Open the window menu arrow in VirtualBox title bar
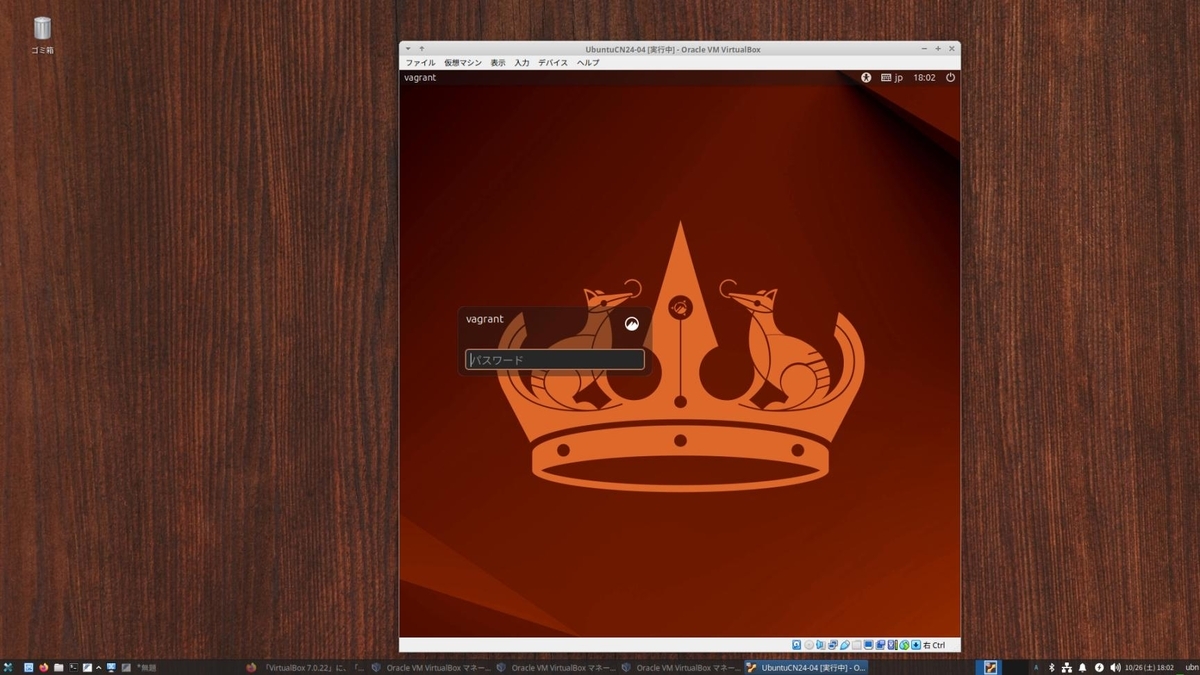This screenshot has width=1200, height=675. click(x=408, y=49)
